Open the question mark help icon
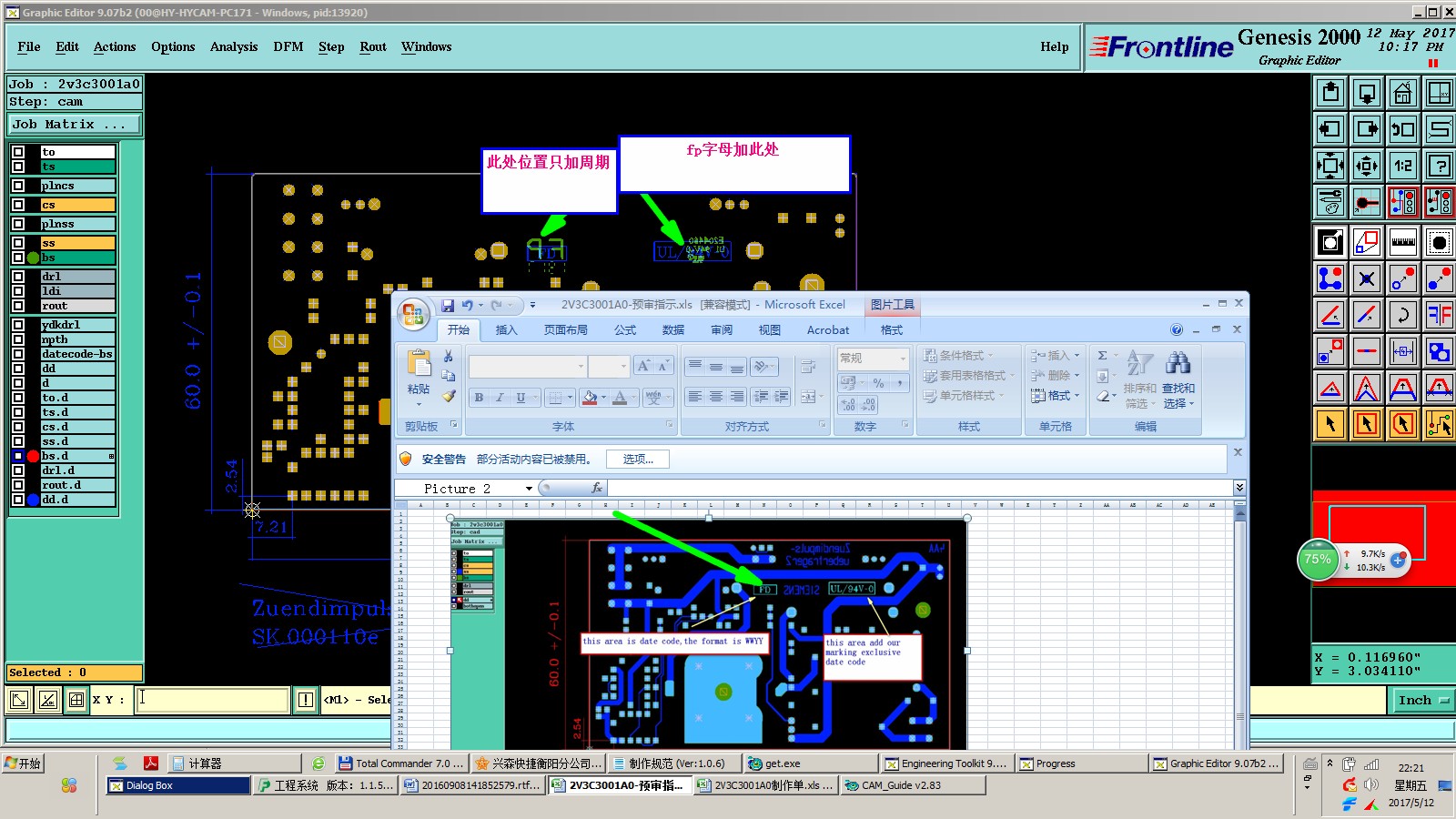Viewport: 1456px width, 819px height. [1439, 166]
